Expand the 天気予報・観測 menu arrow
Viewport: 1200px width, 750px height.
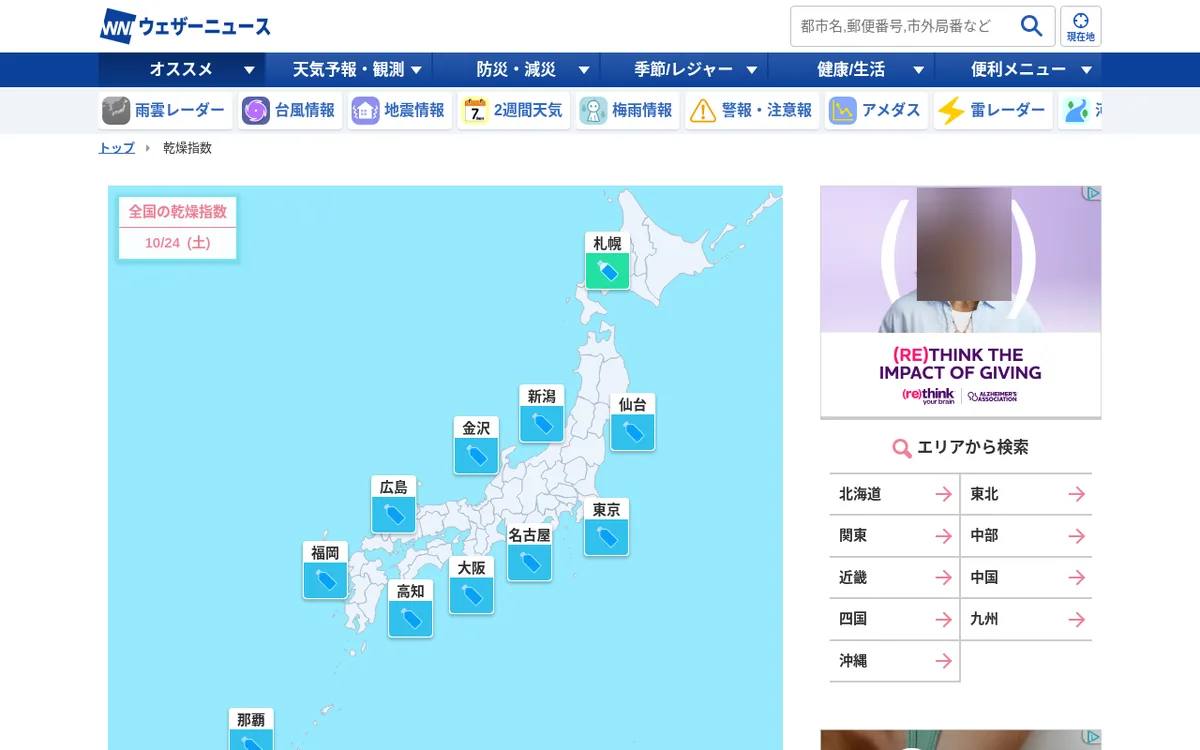[416, 70]
